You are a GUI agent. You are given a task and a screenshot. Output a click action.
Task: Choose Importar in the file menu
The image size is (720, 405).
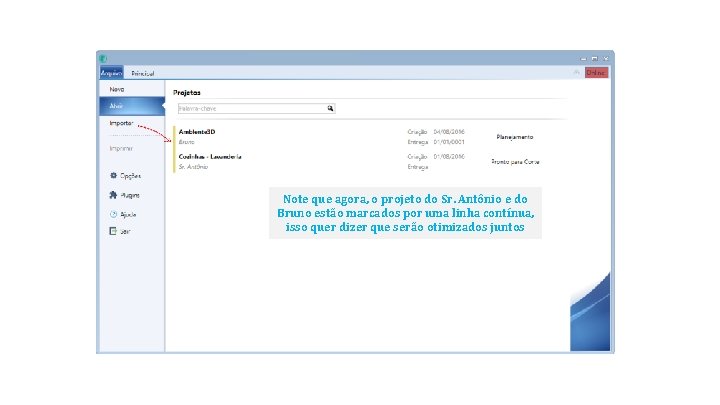point(121,123)
